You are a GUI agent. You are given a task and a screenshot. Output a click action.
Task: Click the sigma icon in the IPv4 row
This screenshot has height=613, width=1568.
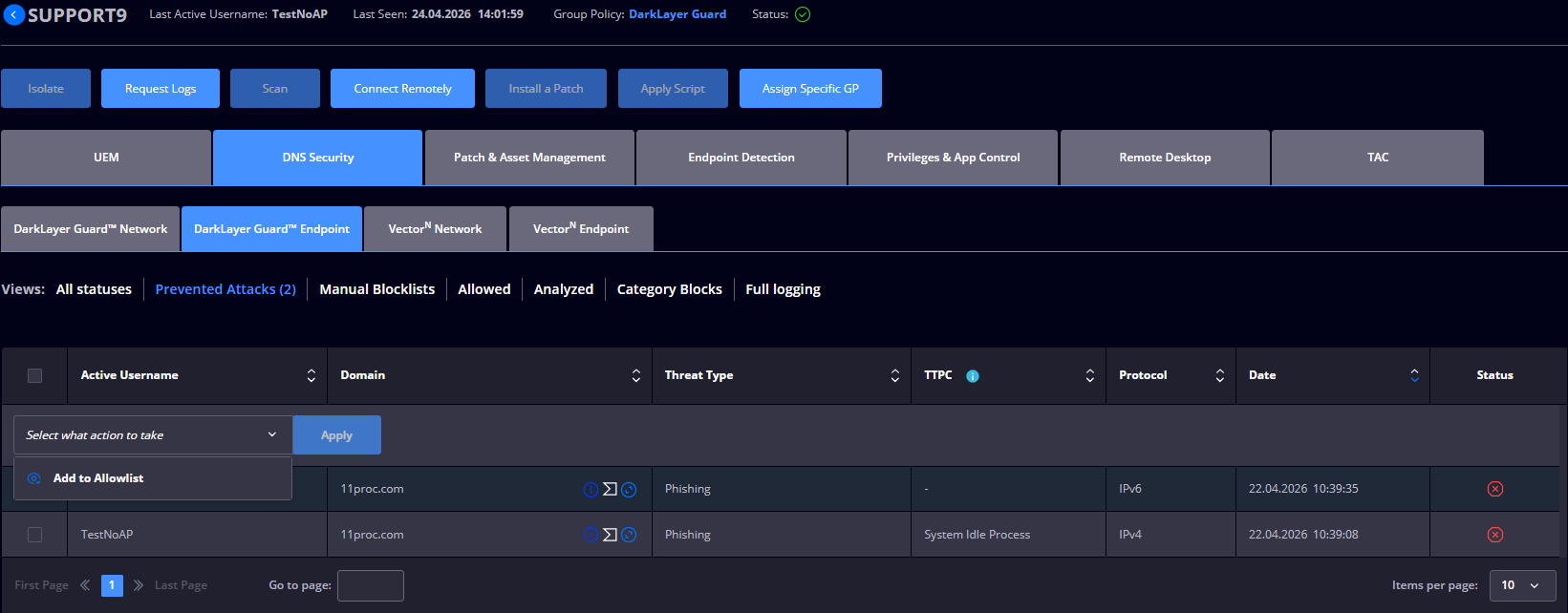tap(610, 535)
